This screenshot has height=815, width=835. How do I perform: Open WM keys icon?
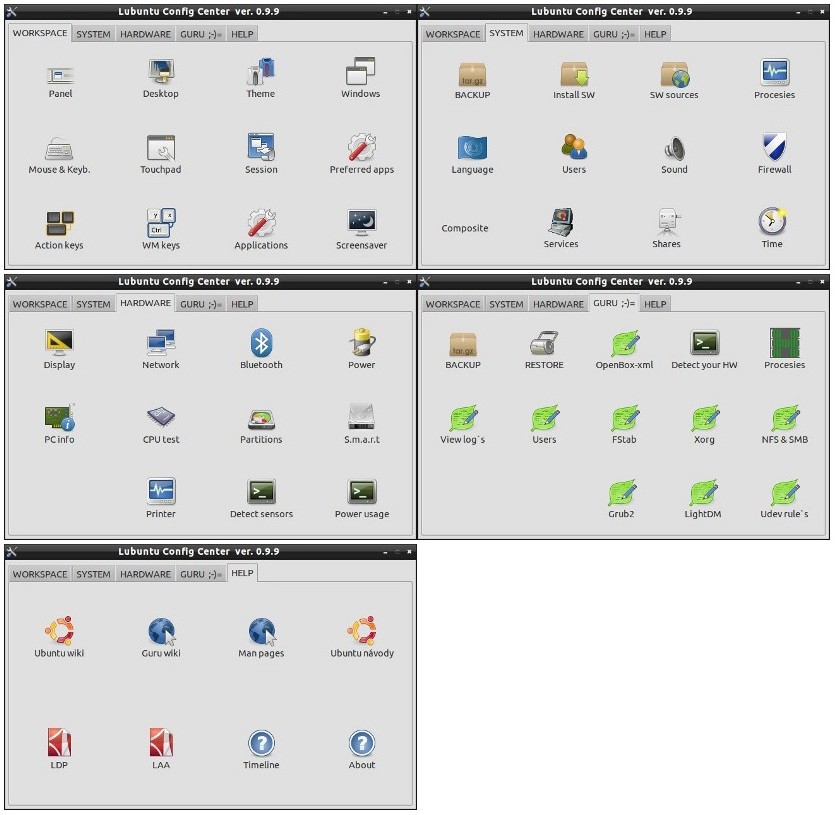tap(161, 223)
